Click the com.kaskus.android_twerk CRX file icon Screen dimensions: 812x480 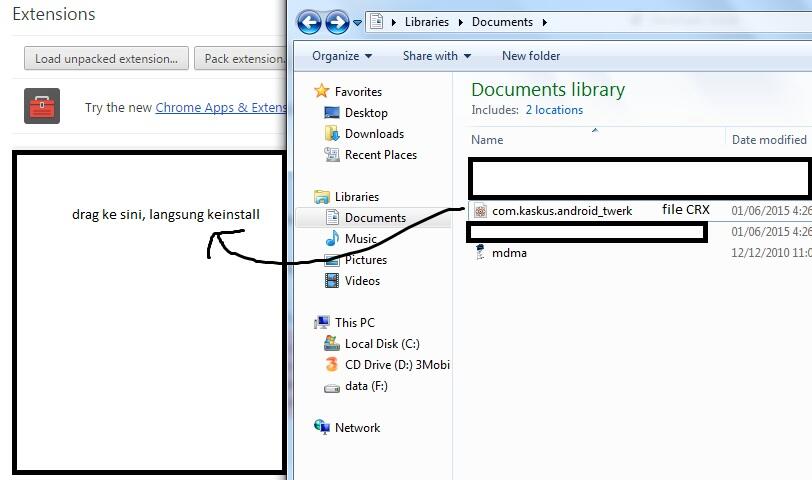[480, 211]
